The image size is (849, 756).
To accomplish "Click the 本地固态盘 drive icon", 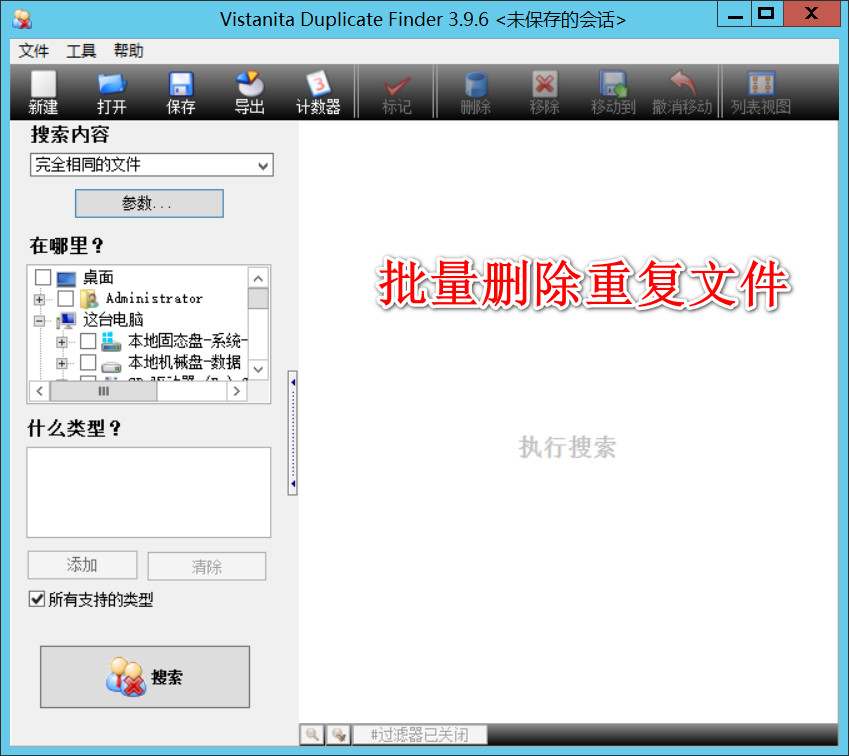I will (x=112, y=341).
